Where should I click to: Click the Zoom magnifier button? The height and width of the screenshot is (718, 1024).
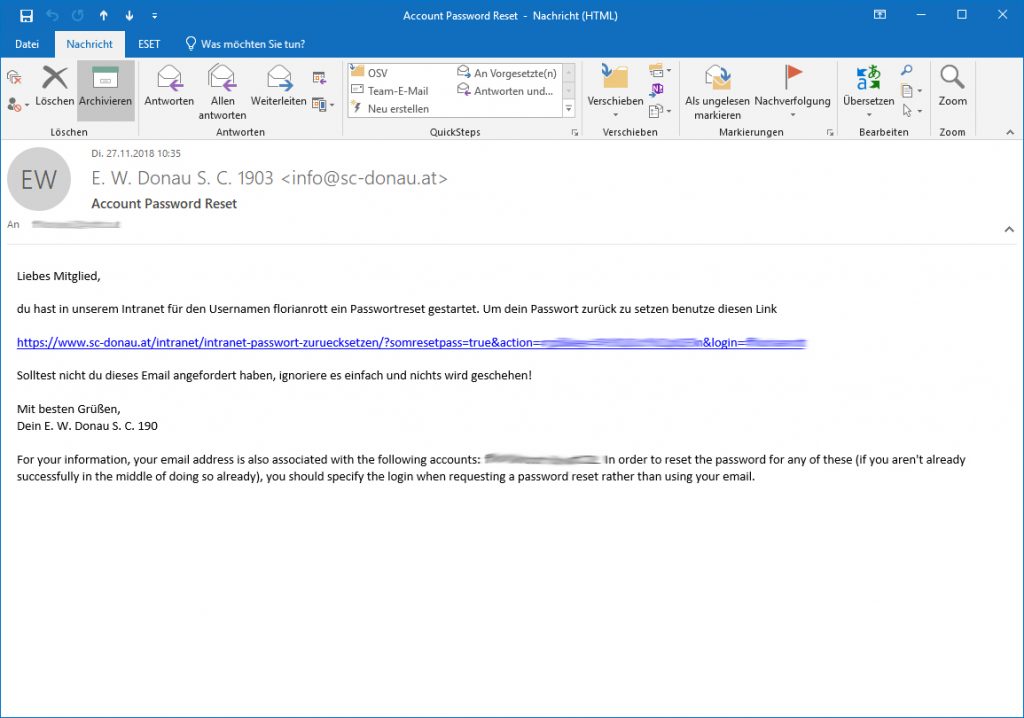[952, 87]
